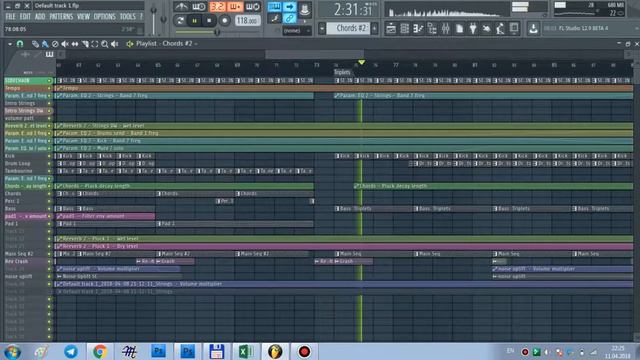
Task: Select the playlist Draw pencil tool
Action: click(36, 44)
